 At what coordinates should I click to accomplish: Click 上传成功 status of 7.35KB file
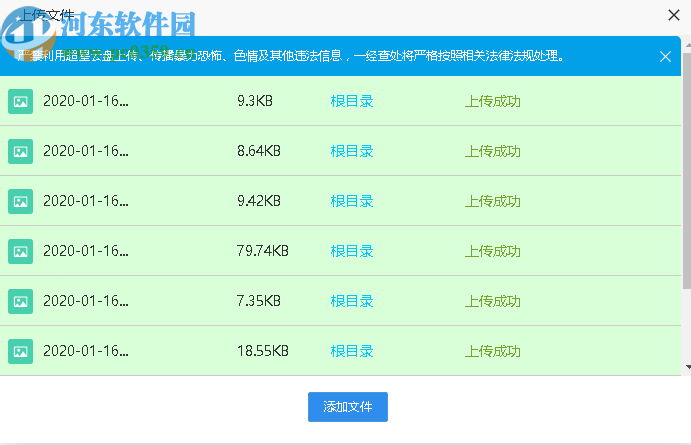pyautogui.click(x=493, y=301)
